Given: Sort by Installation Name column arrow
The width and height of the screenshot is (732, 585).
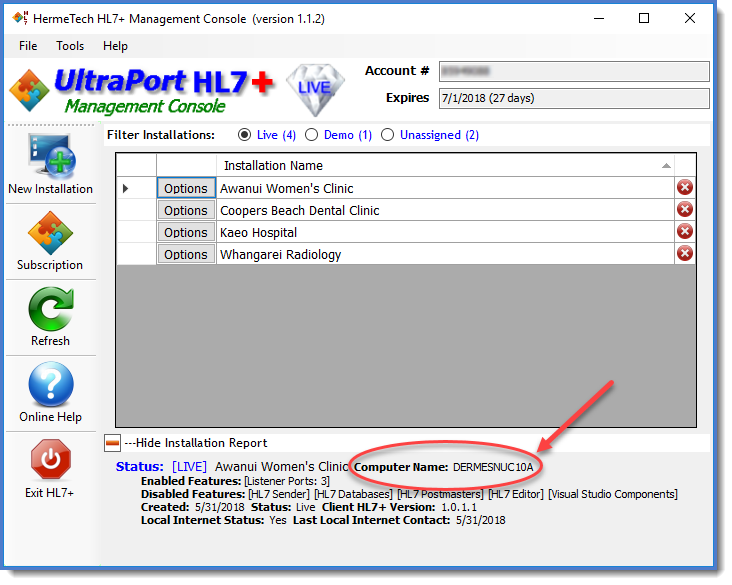Looking at the screenshot, I should click(666, 166).
